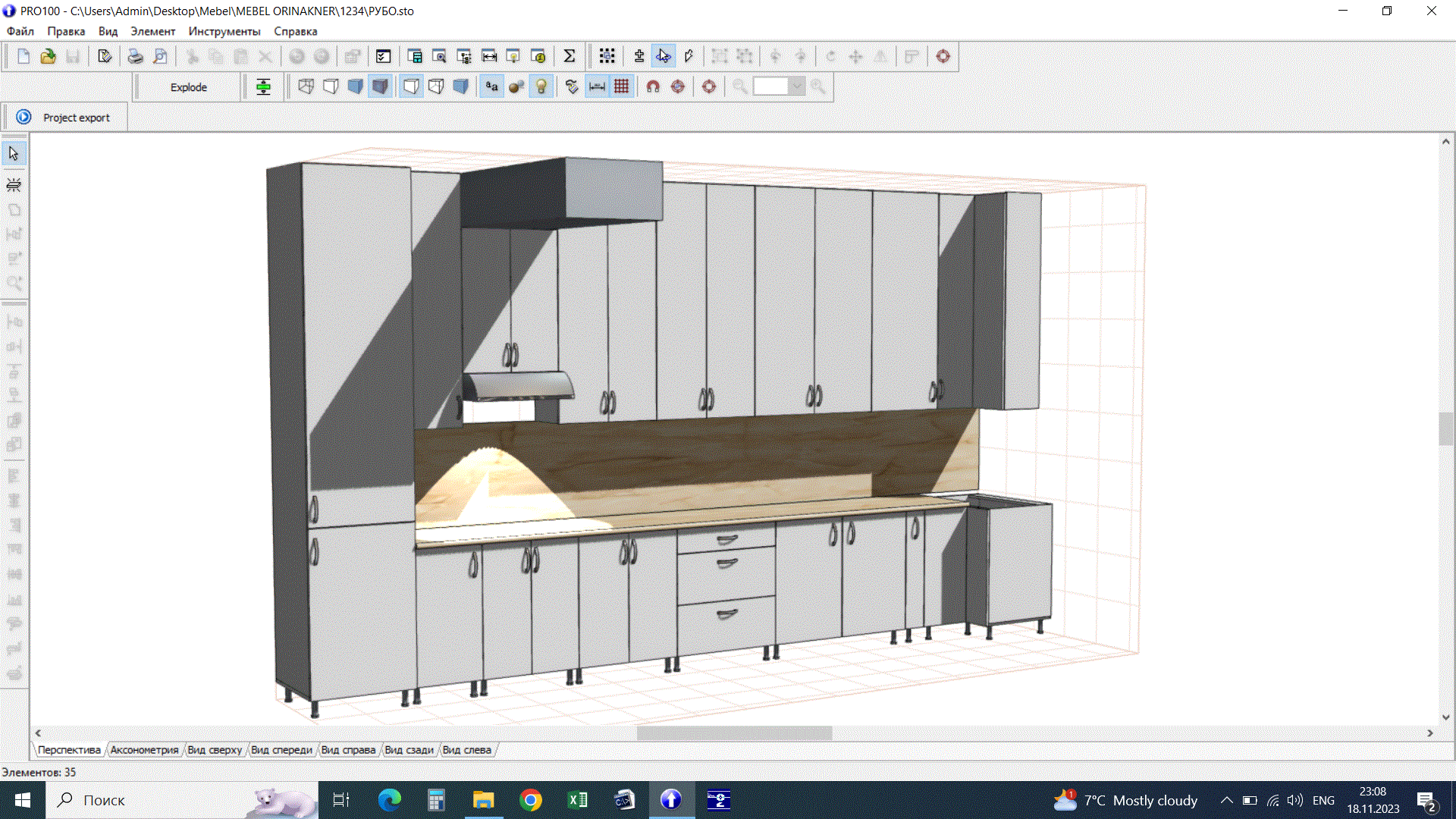Toggle the grid display icon

coord(621,86)
